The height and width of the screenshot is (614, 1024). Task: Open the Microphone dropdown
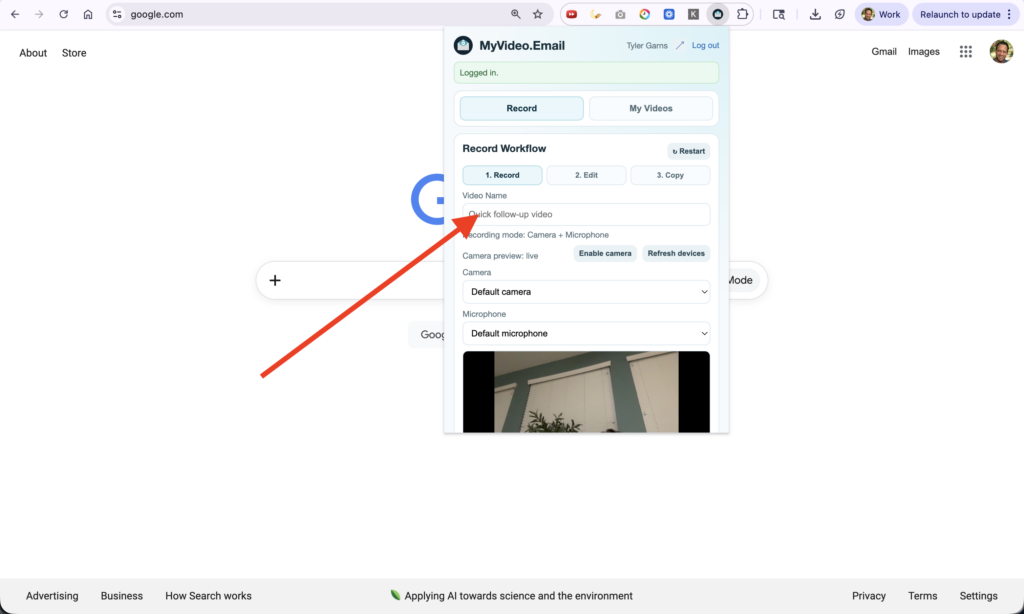(586, 334)
